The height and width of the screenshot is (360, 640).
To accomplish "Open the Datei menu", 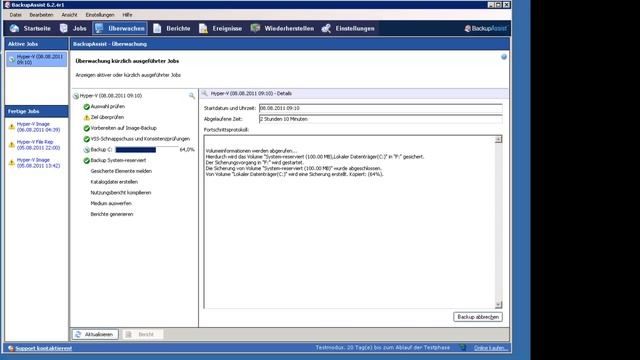I will [x=16, y=15].
